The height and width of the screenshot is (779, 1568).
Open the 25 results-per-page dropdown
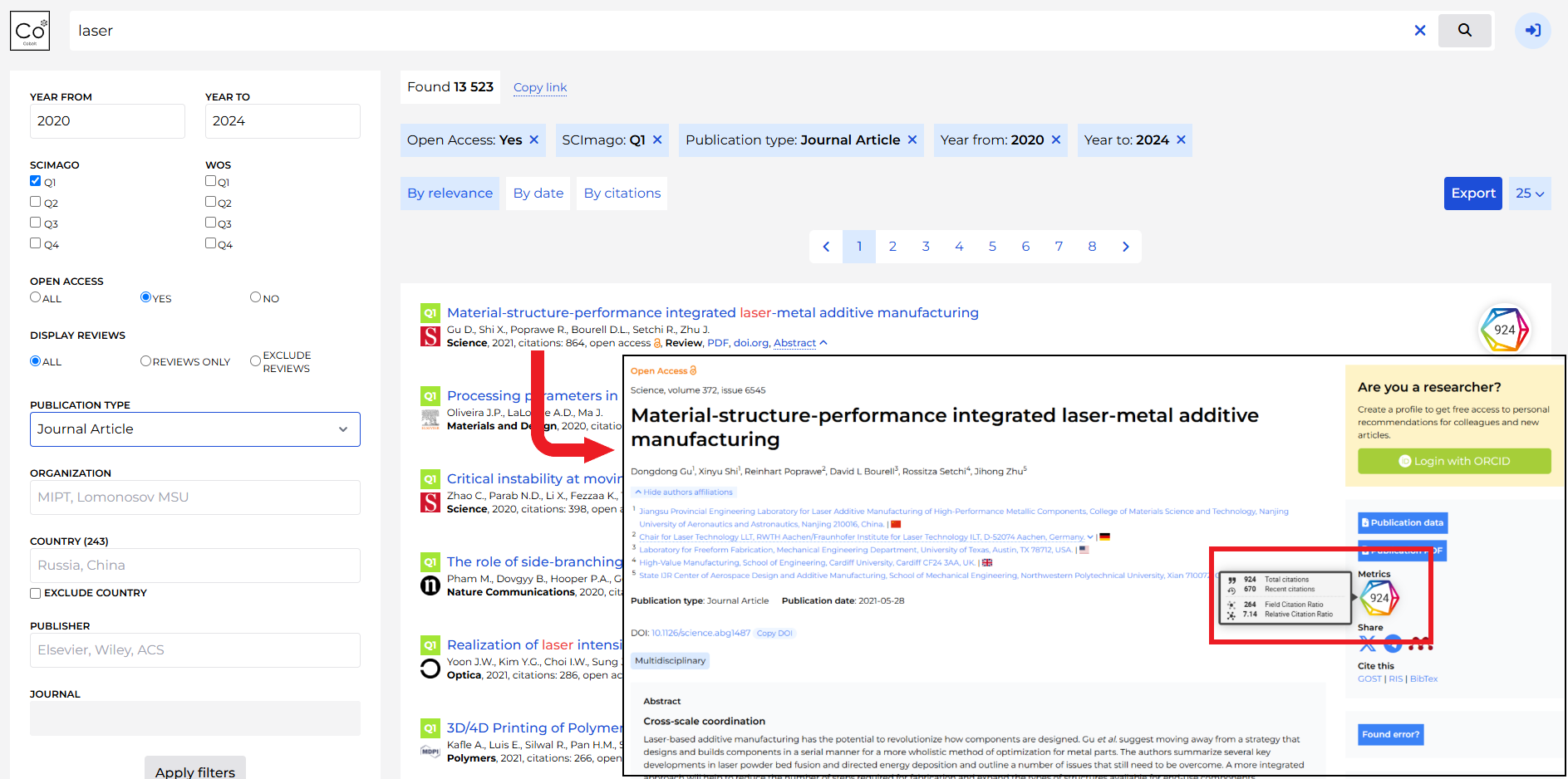tap(1530, 194)
